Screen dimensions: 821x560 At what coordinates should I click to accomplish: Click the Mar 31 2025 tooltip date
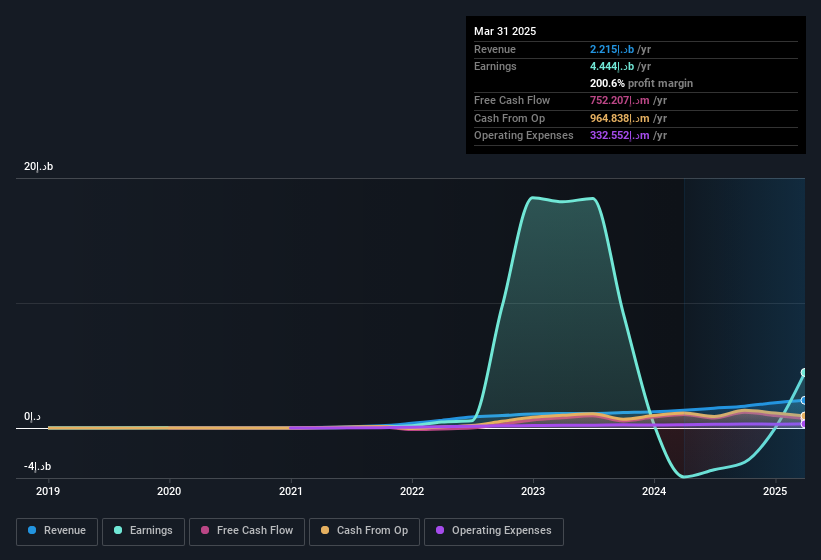505,31
